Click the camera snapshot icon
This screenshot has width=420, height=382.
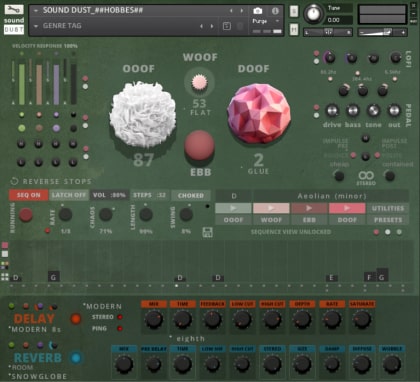tap(257, 11)
